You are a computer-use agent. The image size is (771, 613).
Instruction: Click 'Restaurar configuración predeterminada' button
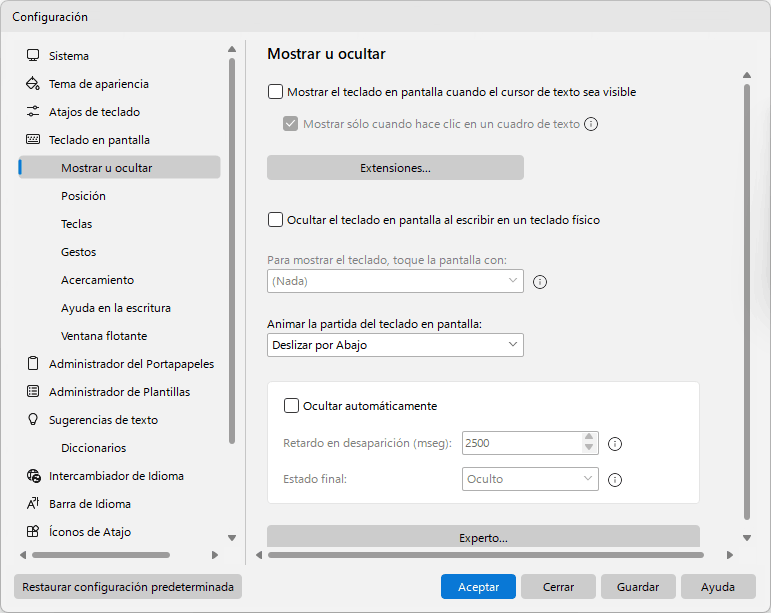click(x=128, y=586)
